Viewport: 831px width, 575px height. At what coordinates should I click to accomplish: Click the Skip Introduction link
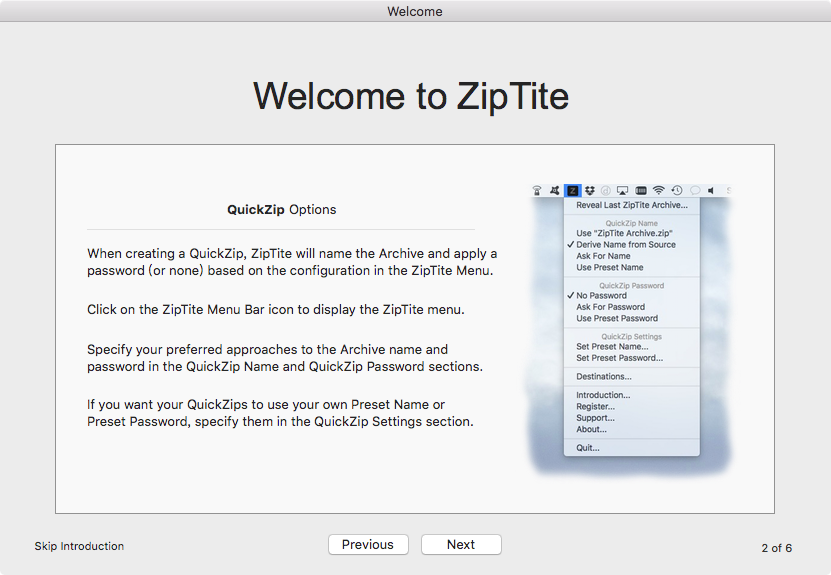(79, 546)
